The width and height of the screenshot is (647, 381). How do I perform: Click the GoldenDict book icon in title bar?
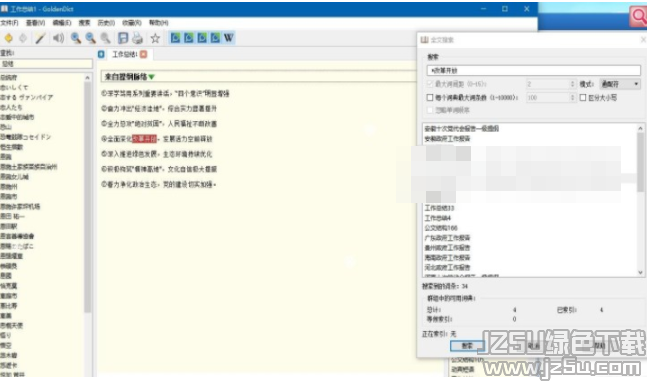click(4, 9)
